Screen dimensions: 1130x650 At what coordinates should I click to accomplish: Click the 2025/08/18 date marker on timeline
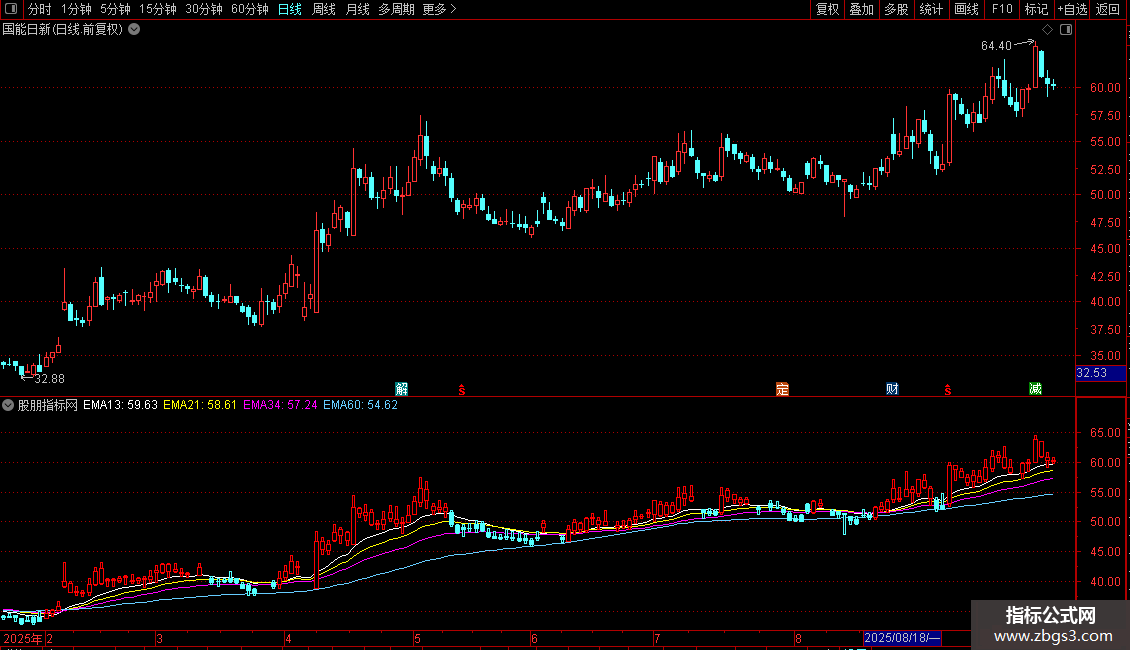[x=902, y=638]
